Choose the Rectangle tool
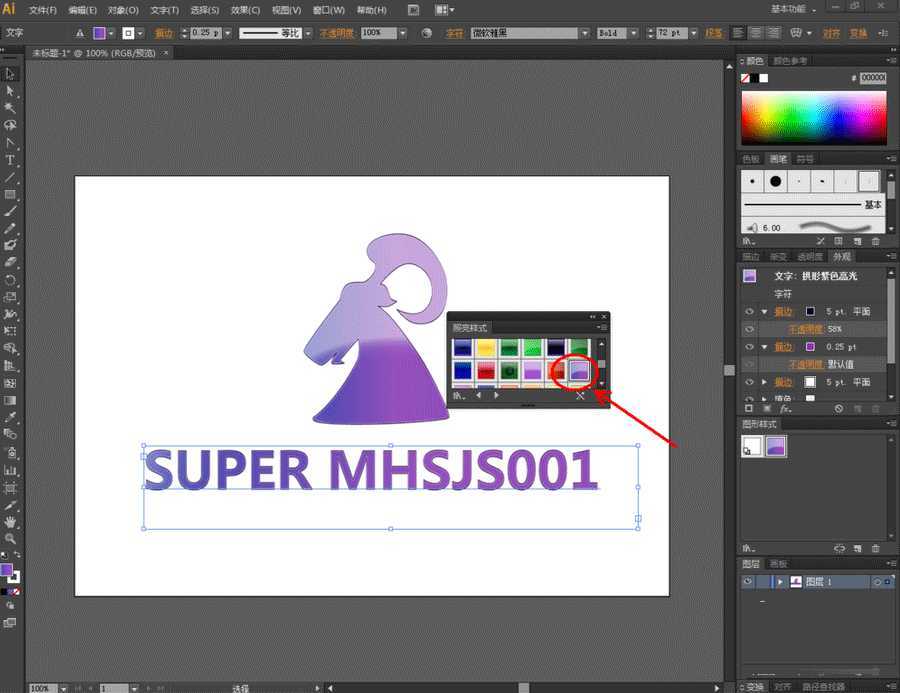This screenshot has height=693, width=900. click(10, 194)
